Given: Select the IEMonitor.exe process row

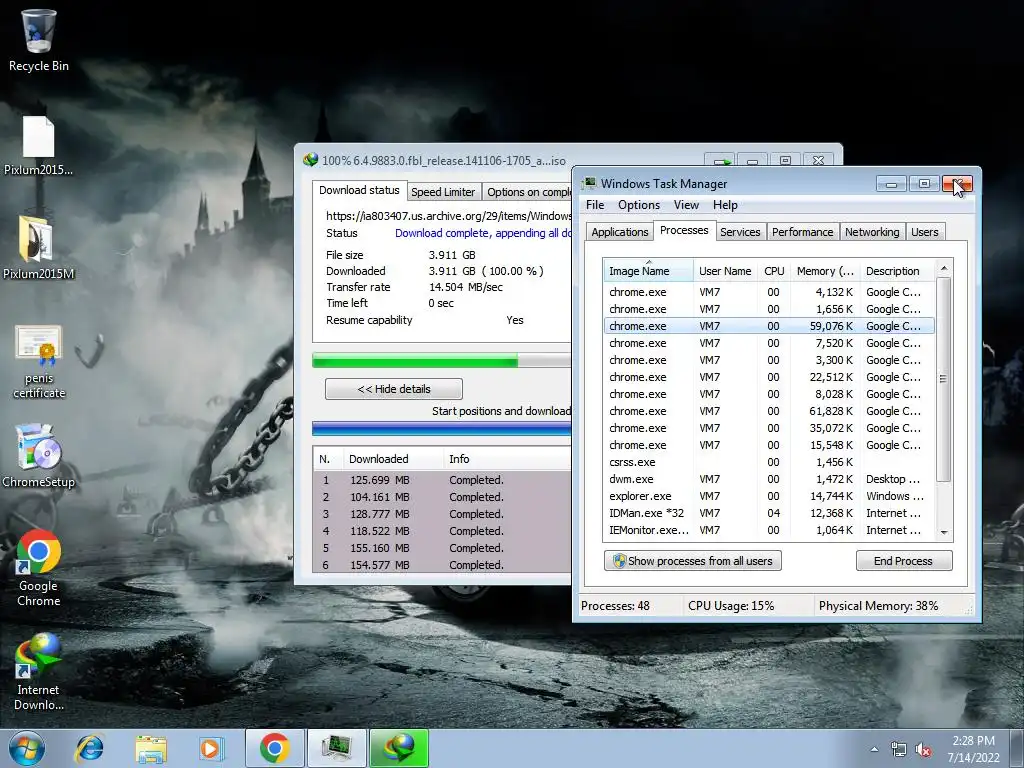Looking at the screenshot, I should pos(769,530).
